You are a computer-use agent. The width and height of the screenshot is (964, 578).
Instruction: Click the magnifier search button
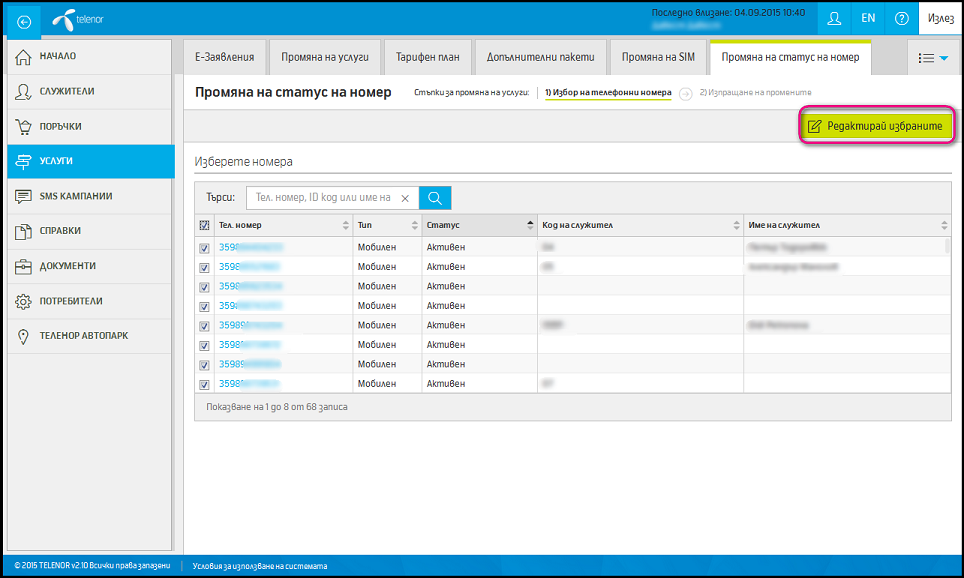[x=435, y=198]
